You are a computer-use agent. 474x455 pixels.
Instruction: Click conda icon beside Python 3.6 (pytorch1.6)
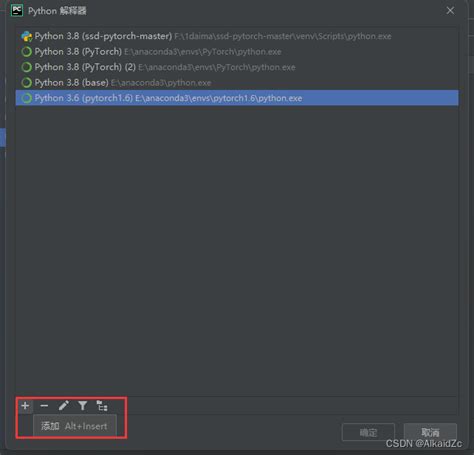click(26, 98)
